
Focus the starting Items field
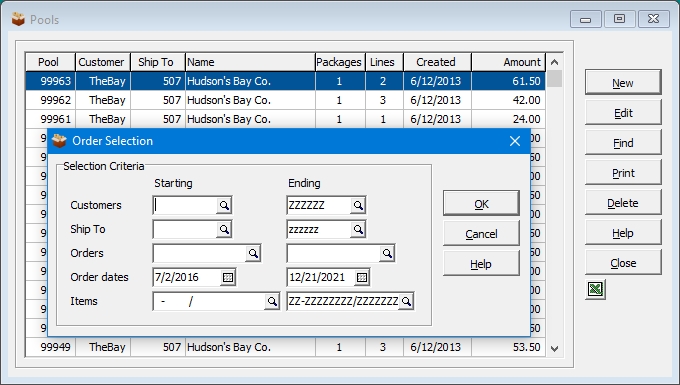[x=209, y=301]
